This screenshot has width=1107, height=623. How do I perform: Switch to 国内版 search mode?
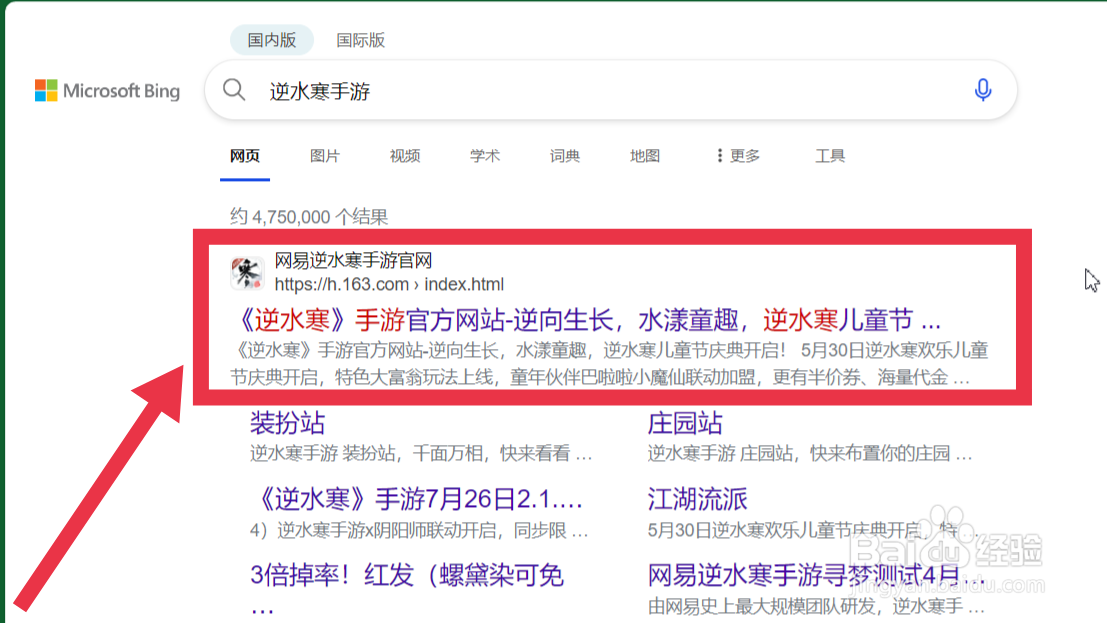pyautogui.click(x=272, y=40)
